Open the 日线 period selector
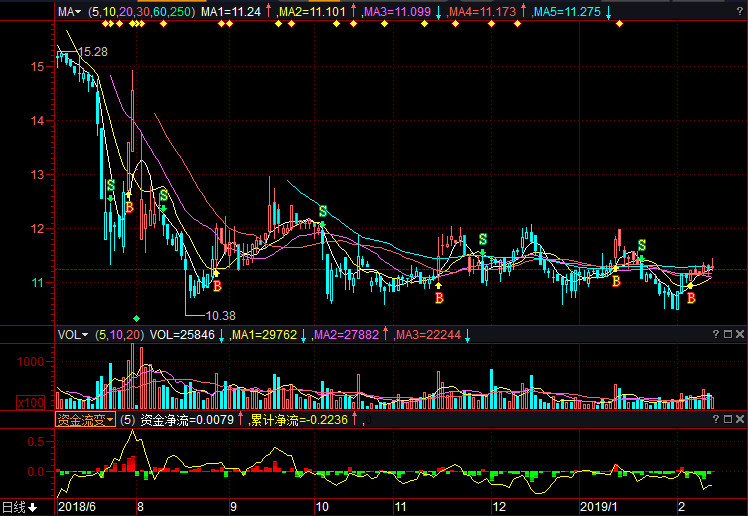The height and width of the screenshot is (516, 748). pos(19,507)
